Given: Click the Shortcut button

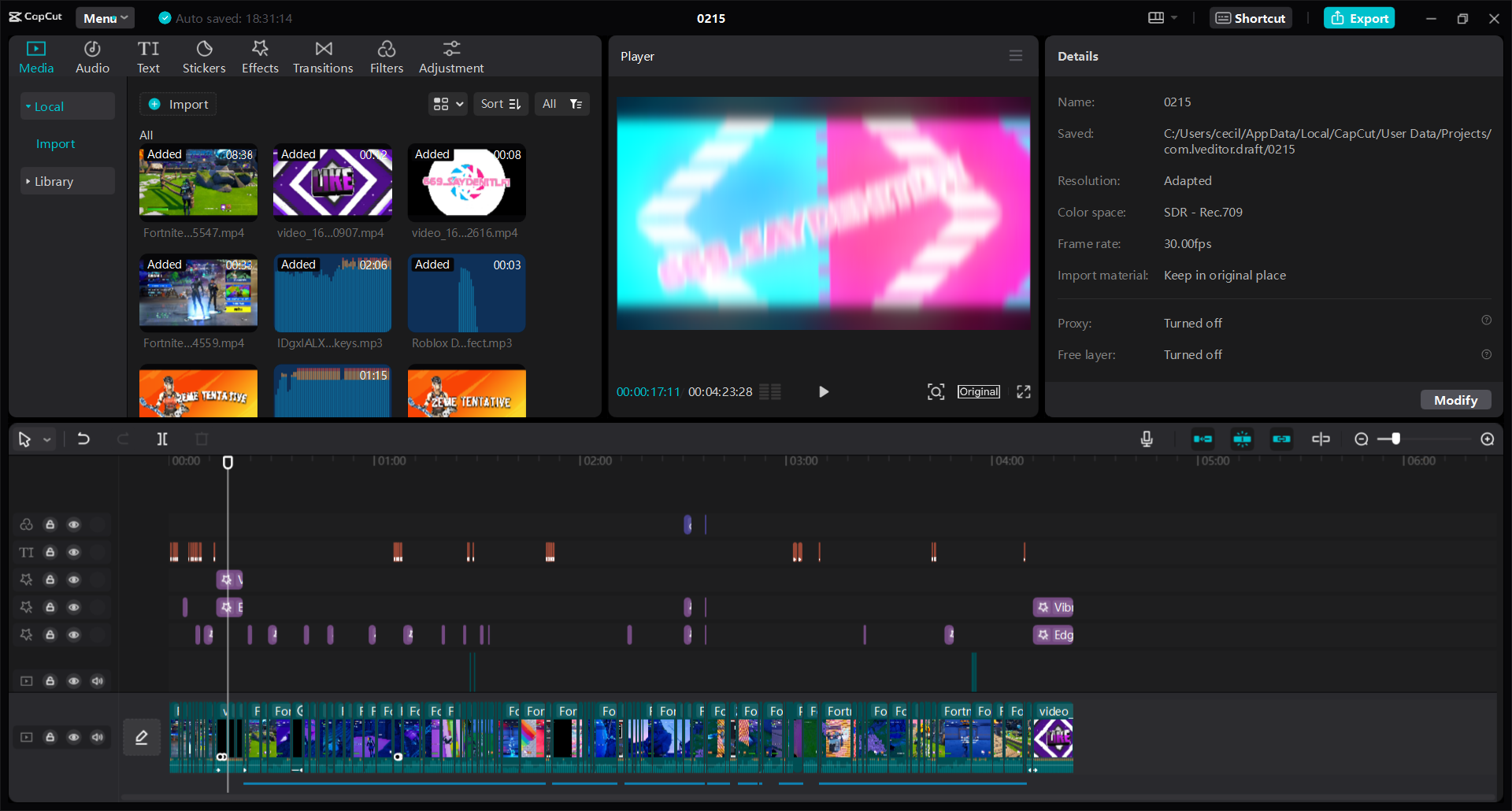Looking at the screenshot, I should (x=1251, y=18).
